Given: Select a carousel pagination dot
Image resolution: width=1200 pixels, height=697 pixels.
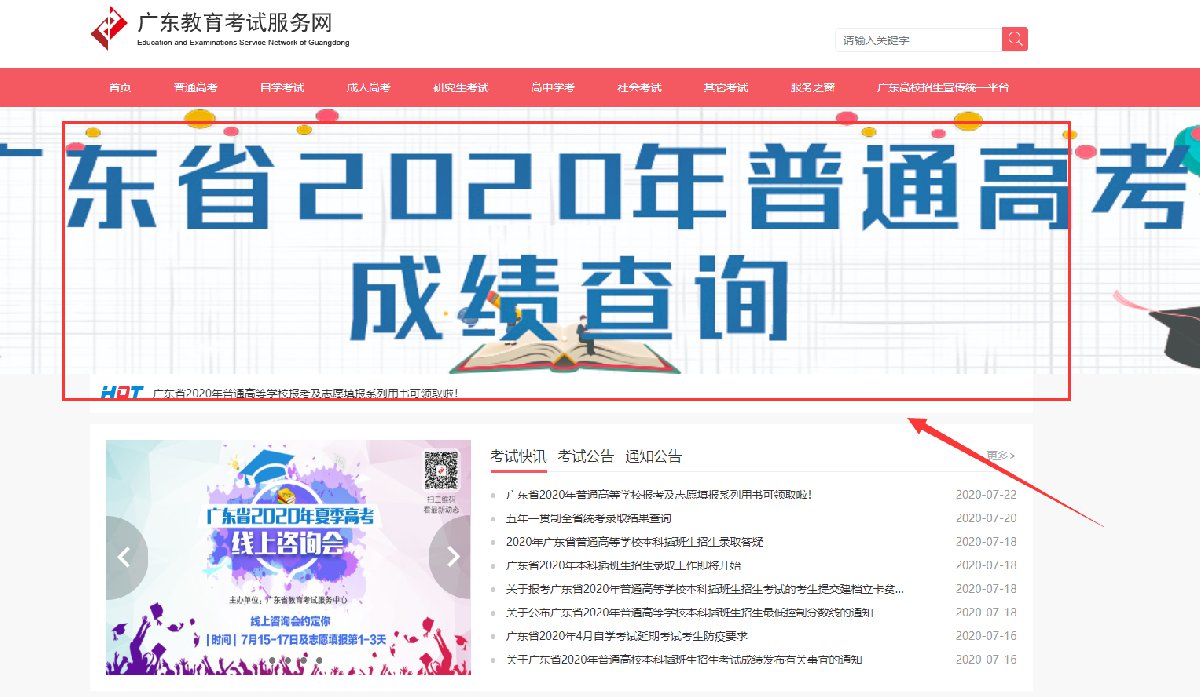Looking at the screenshot, I should pos(286,660).
